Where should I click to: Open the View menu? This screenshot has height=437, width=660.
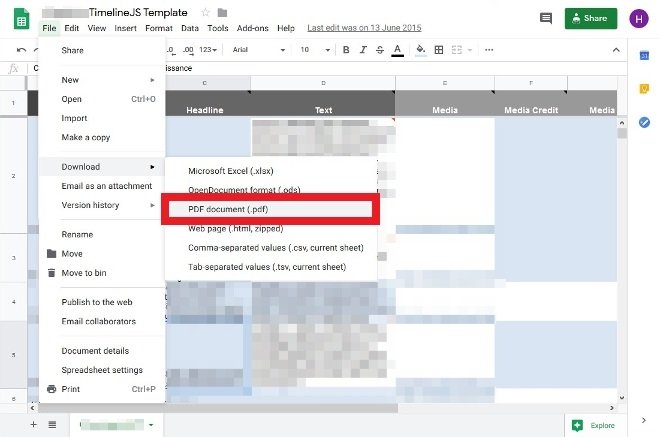pyautogui.click(x=97, y=28)
